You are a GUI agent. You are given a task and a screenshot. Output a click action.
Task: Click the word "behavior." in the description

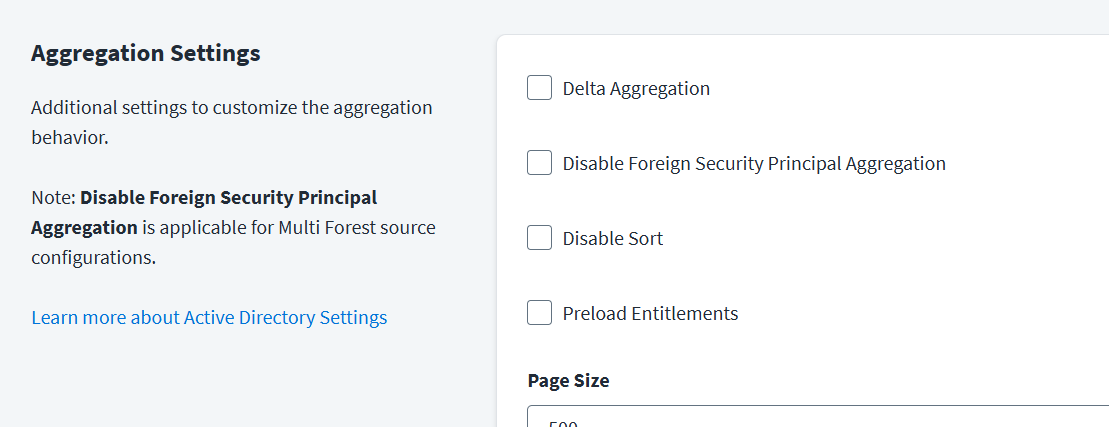click(69, 137)
